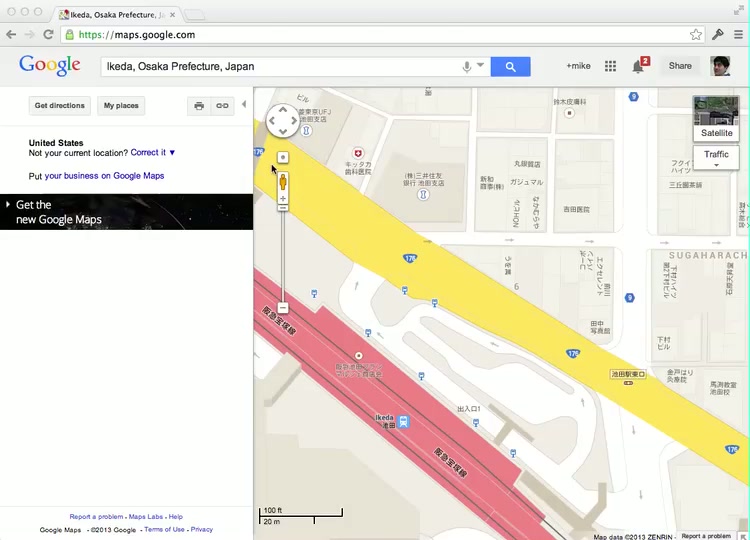Screen dimensions: 750x540
Task: Open the notifications bell
Action: [x=638, y=66]
